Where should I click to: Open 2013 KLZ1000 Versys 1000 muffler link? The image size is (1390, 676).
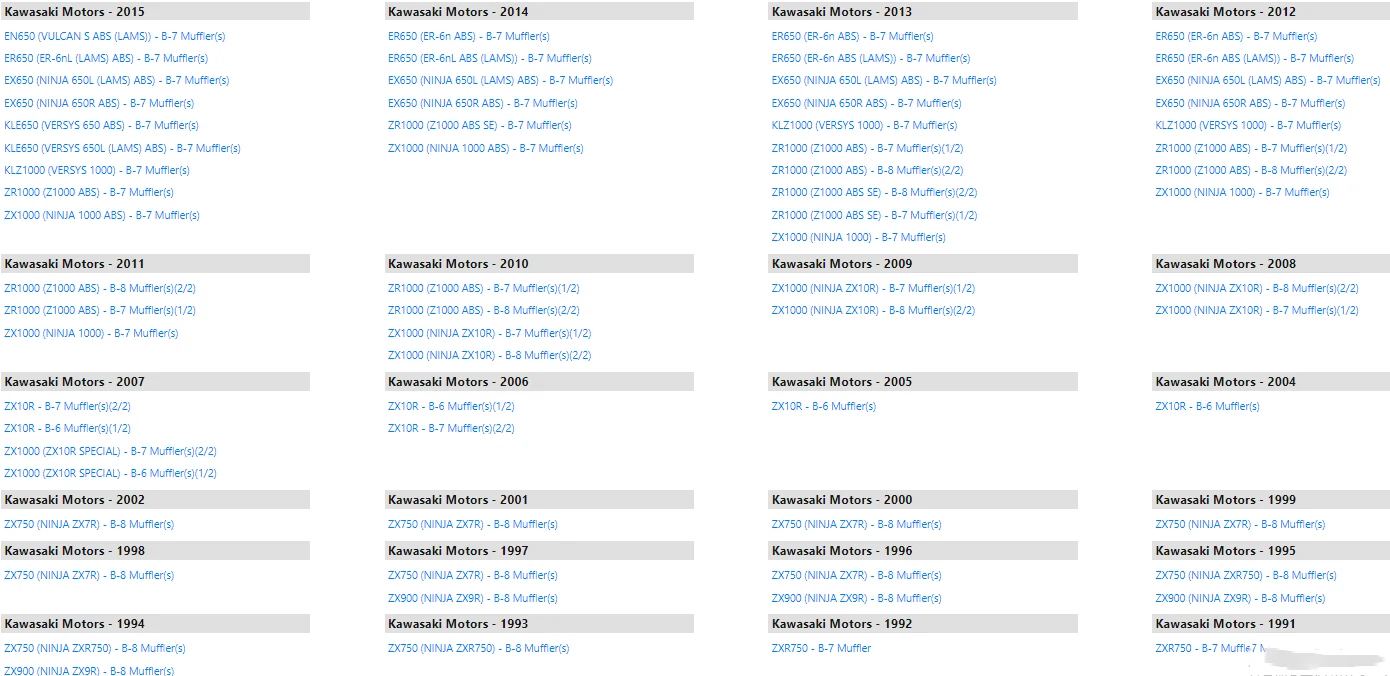tap(864, 126)
